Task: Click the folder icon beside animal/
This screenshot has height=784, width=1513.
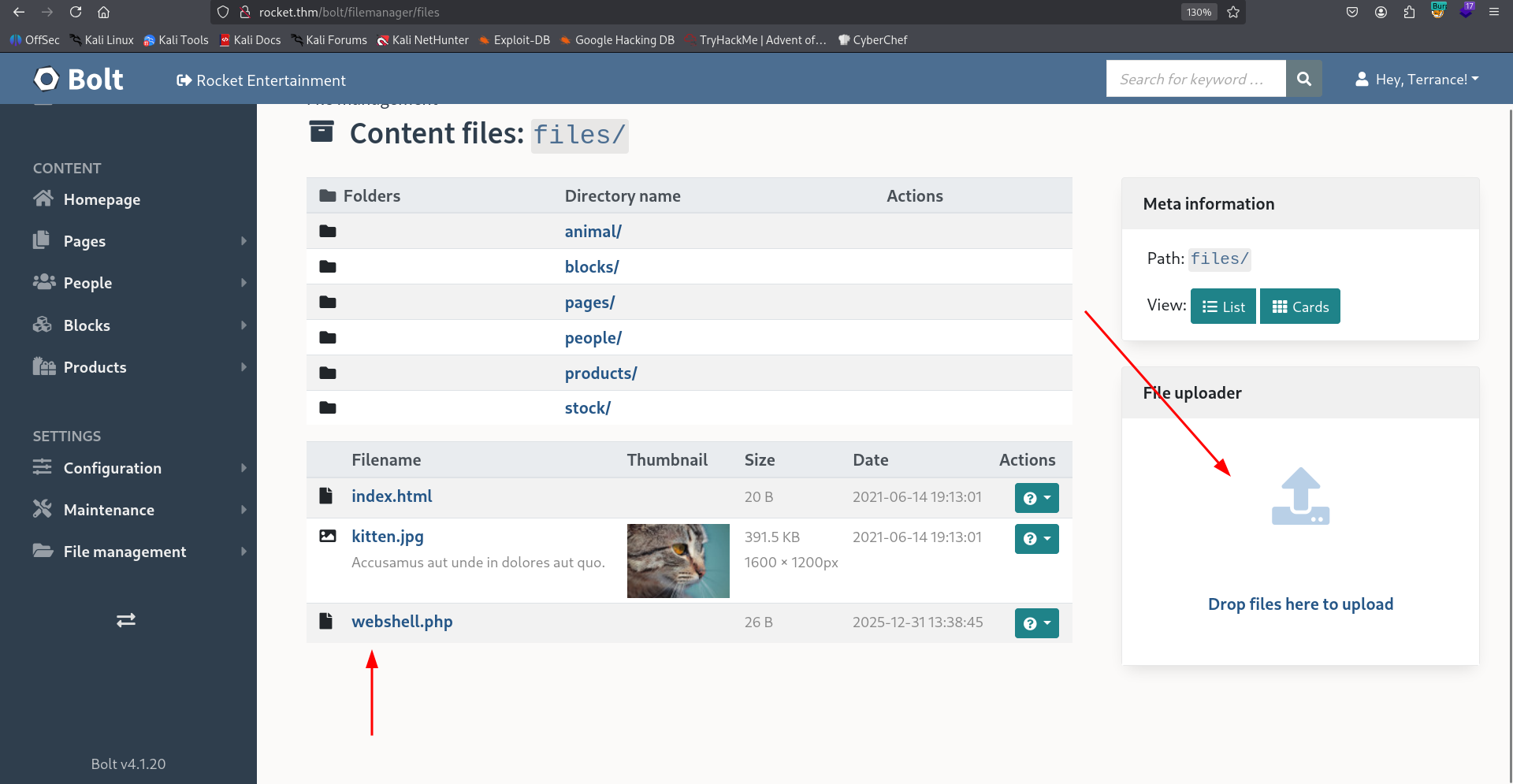Action: point(327,230)
